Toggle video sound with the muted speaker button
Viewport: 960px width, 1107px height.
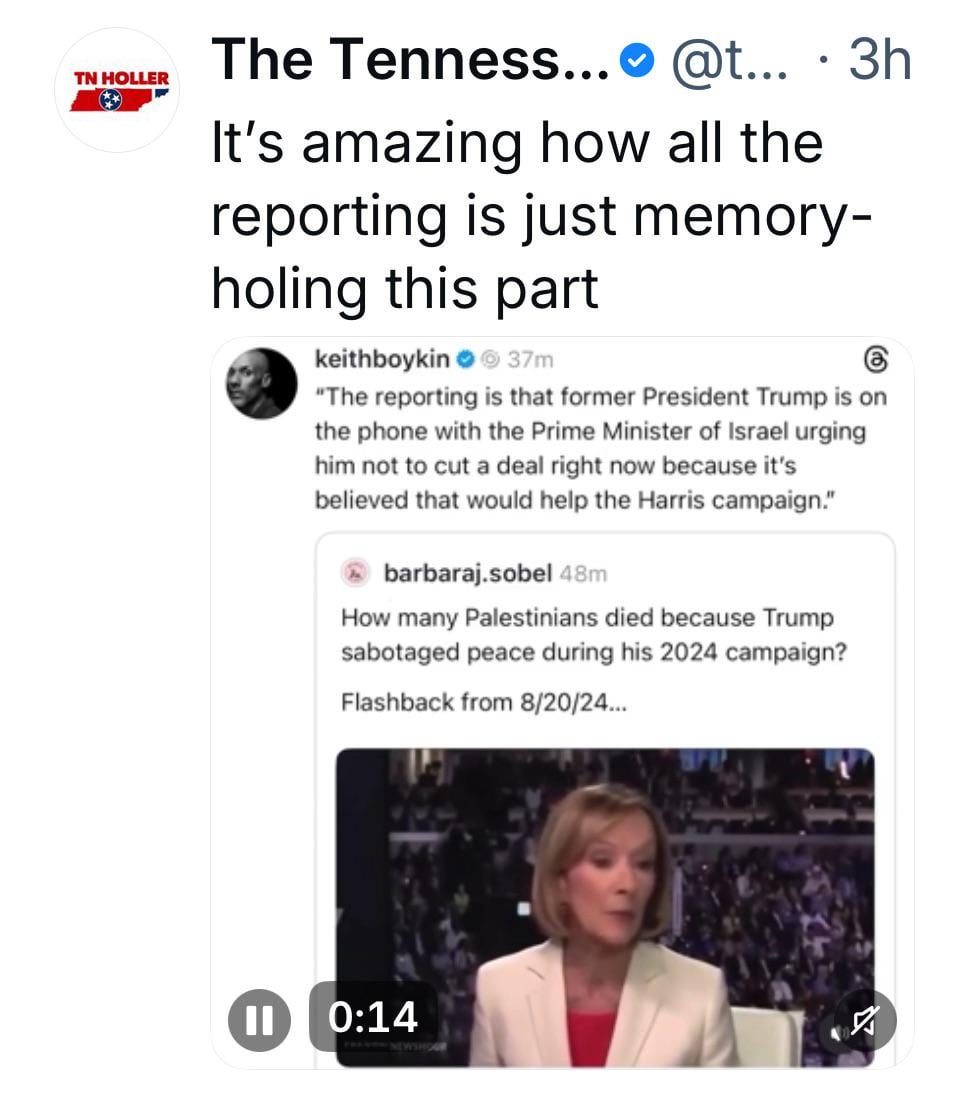pyautogui.click(x=862, y=1020)
